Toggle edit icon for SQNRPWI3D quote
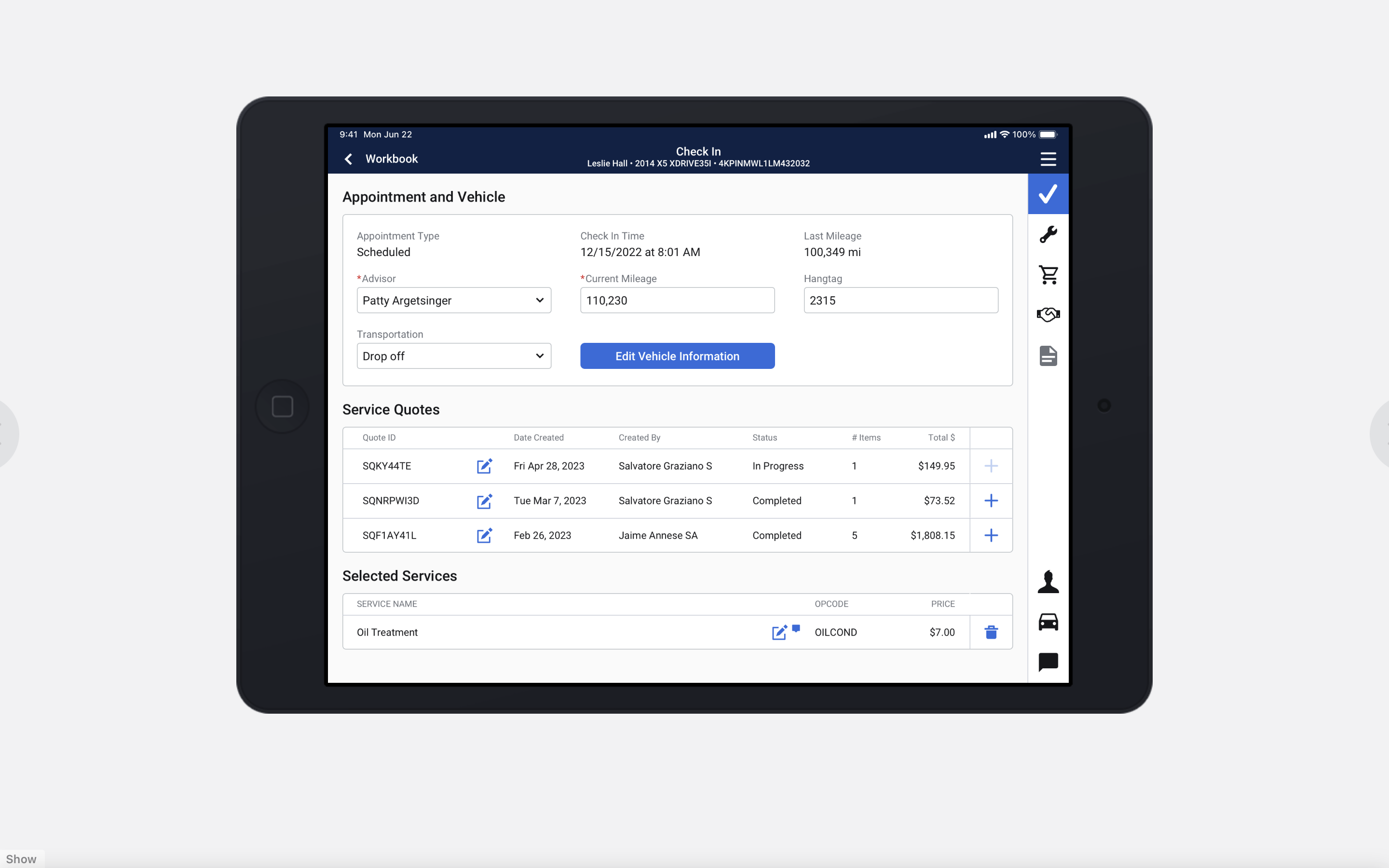Screen dimensions: 1389x868 tap(484, 500)
